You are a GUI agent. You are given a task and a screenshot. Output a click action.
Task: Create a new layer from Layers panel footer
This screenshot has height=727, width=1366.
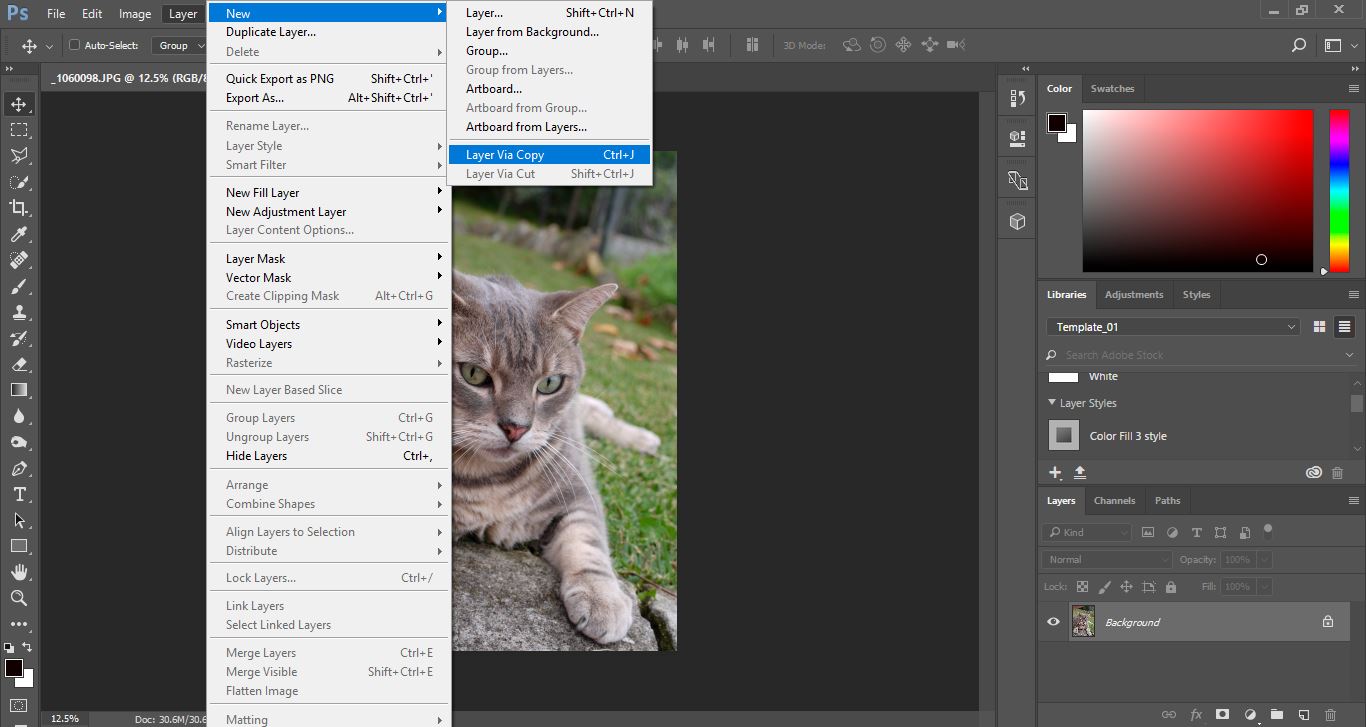coord(1303,714)
